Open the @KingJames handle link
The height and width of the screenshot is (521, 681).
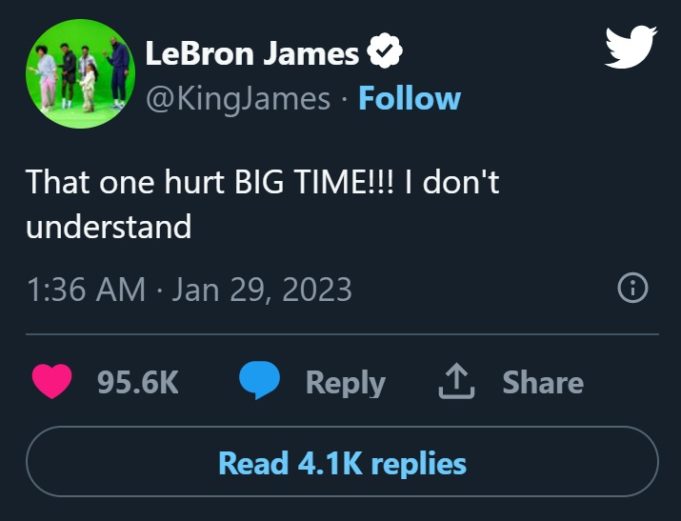[x=238, y=98]
